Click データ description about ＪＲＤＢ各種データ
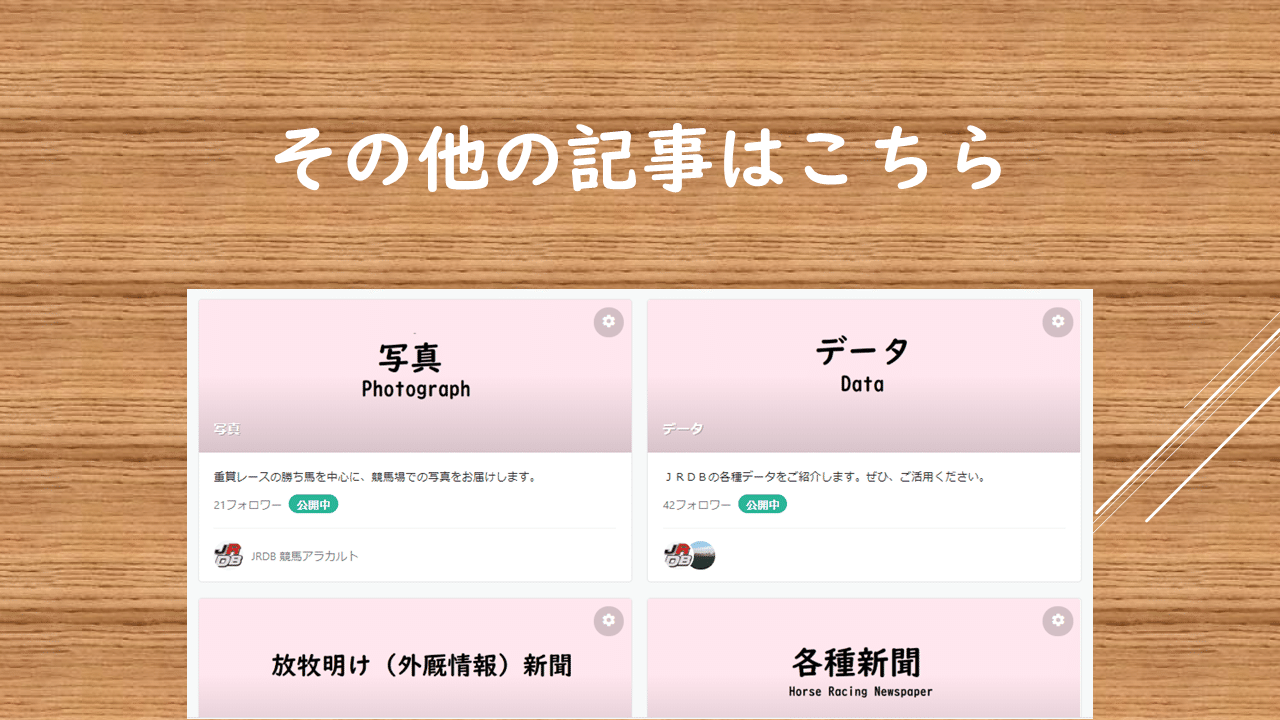This screenshot has height=720, width=1280. 825,477
